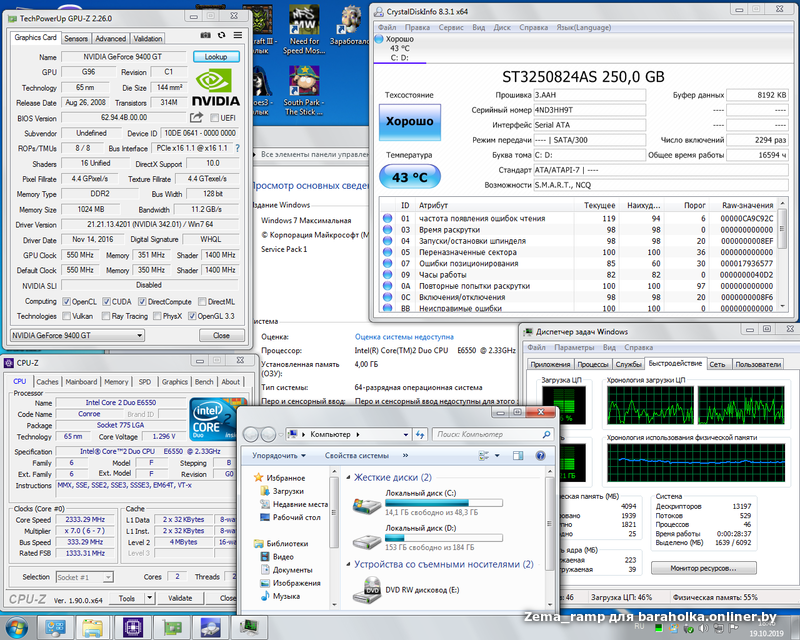Toggle UEFI checkbox in GPU-Z

[x=214, y=118]
